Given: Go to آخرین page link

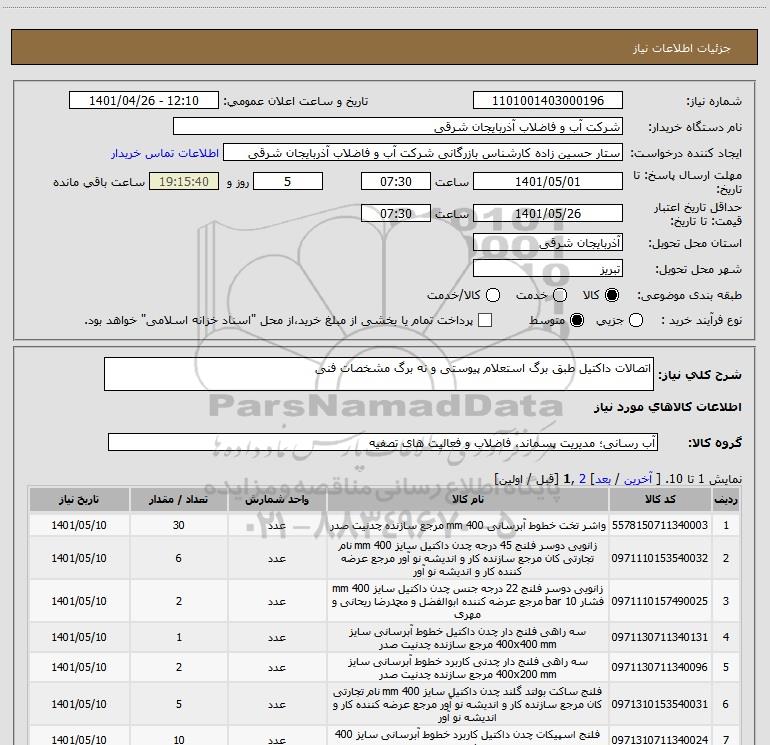Looking at the screenshot, I should (638, 479).
